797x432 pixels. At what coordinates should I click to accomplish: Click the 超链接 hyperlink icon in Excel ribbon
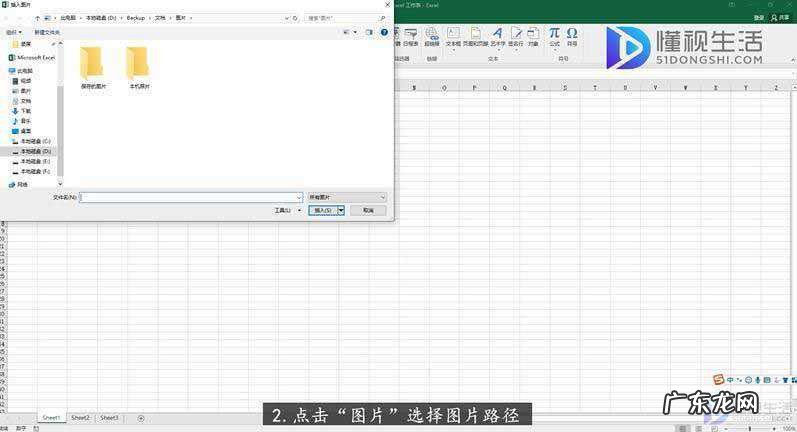[432, 37]
